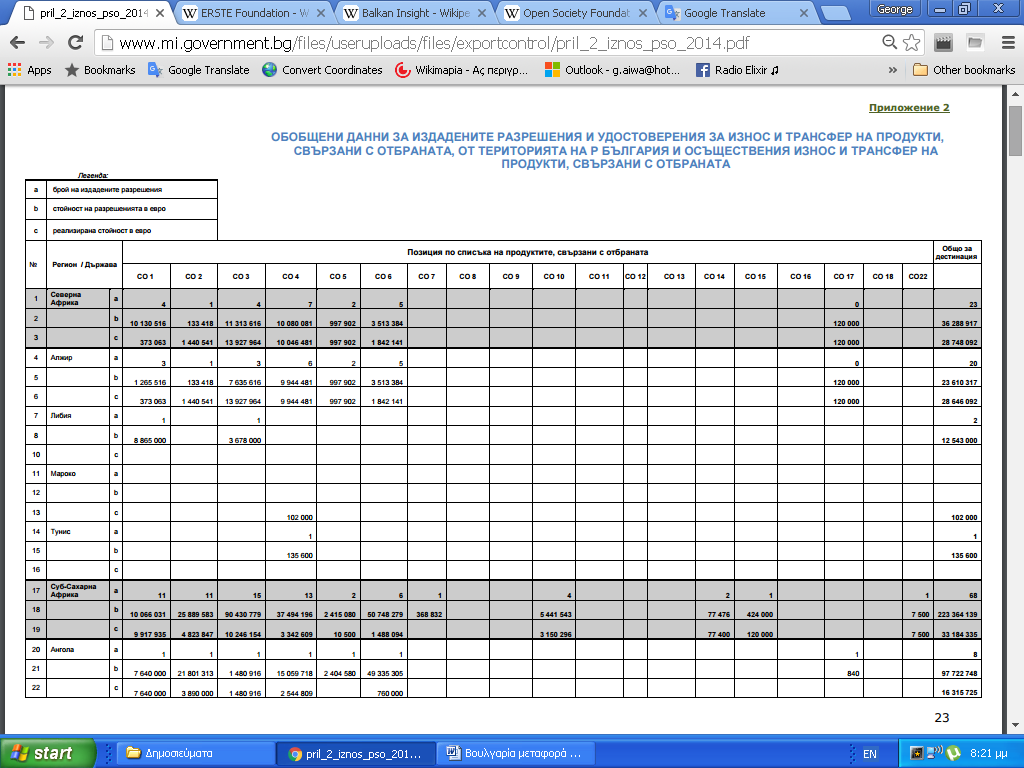Screen dimensions: 1024x768
Task: Click the Тунис row label
Action: [x=60, y=532]
